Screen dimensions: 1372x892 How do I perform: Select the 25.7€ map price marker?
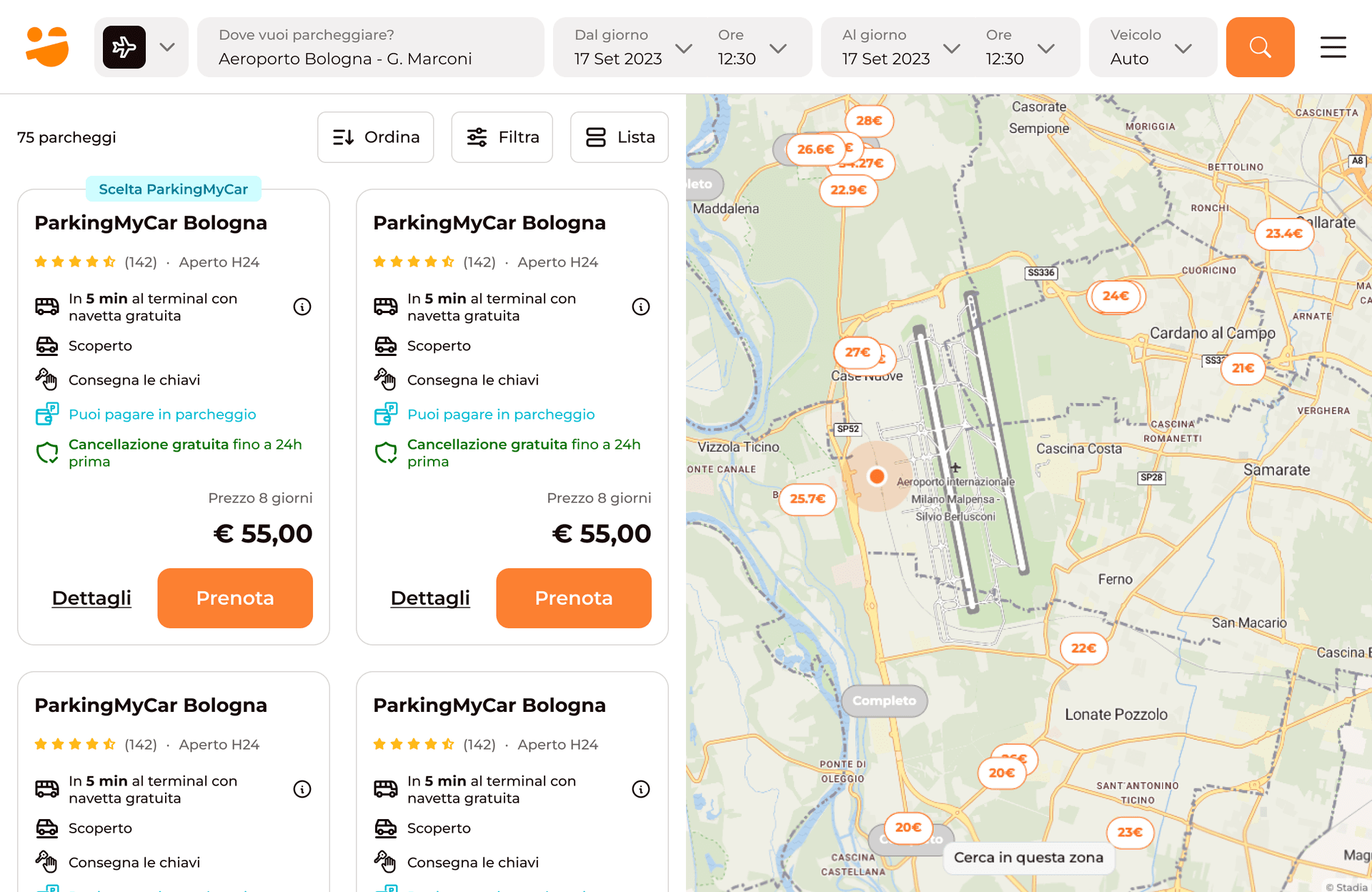[x=807, y=499]
